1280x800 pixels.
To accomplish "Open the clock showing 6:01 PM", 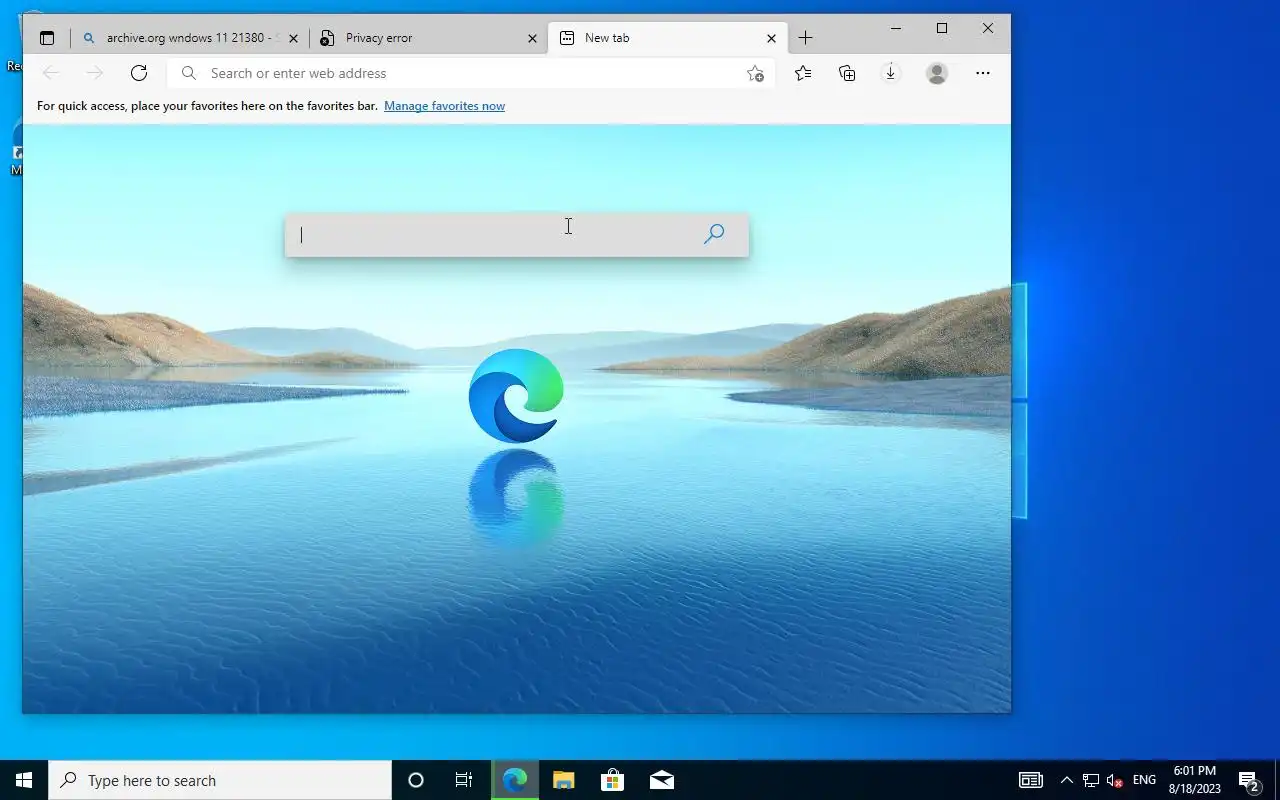I will (x=1195, y=780).
